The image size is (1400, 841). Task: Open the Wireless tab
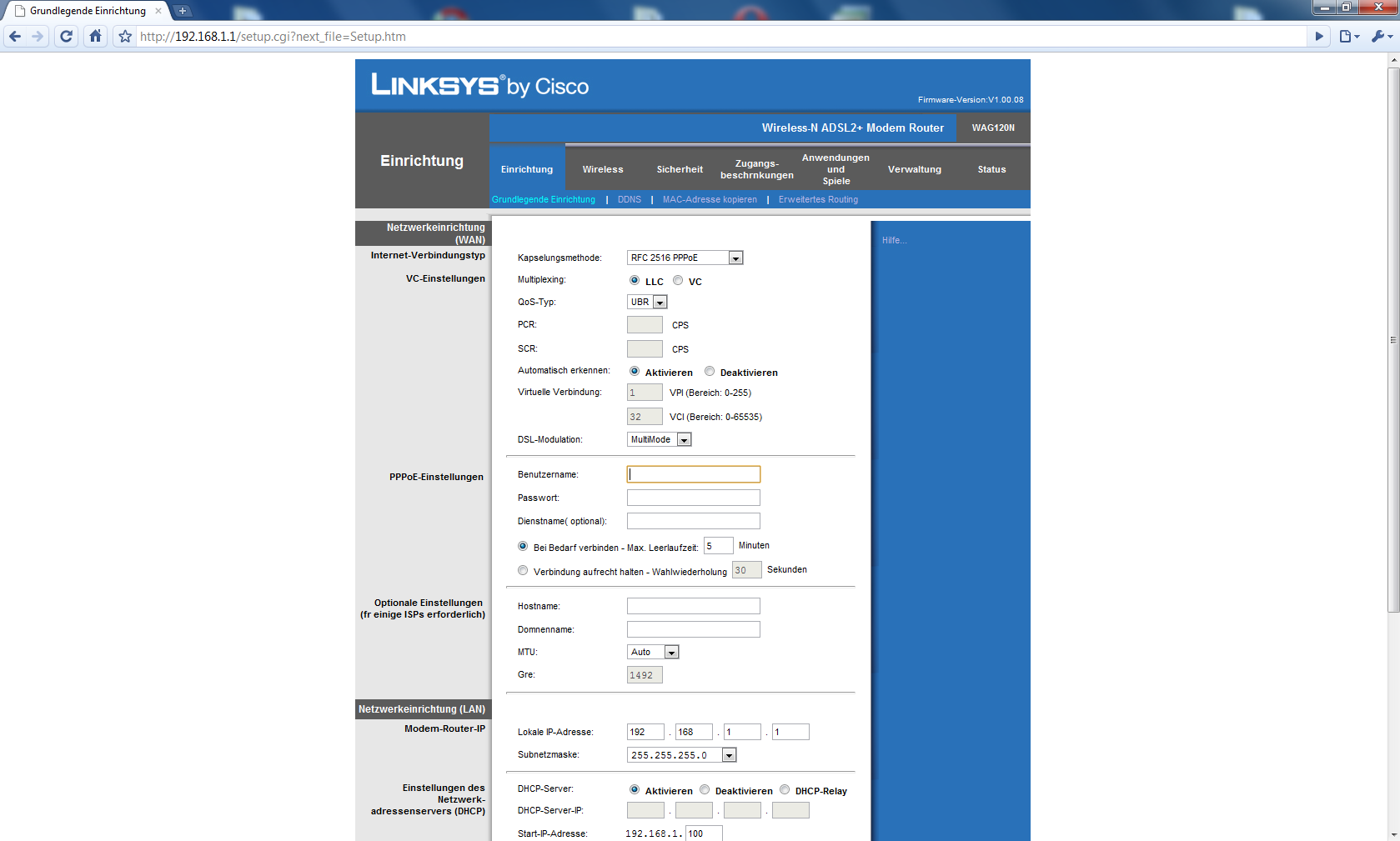(603, 169)
